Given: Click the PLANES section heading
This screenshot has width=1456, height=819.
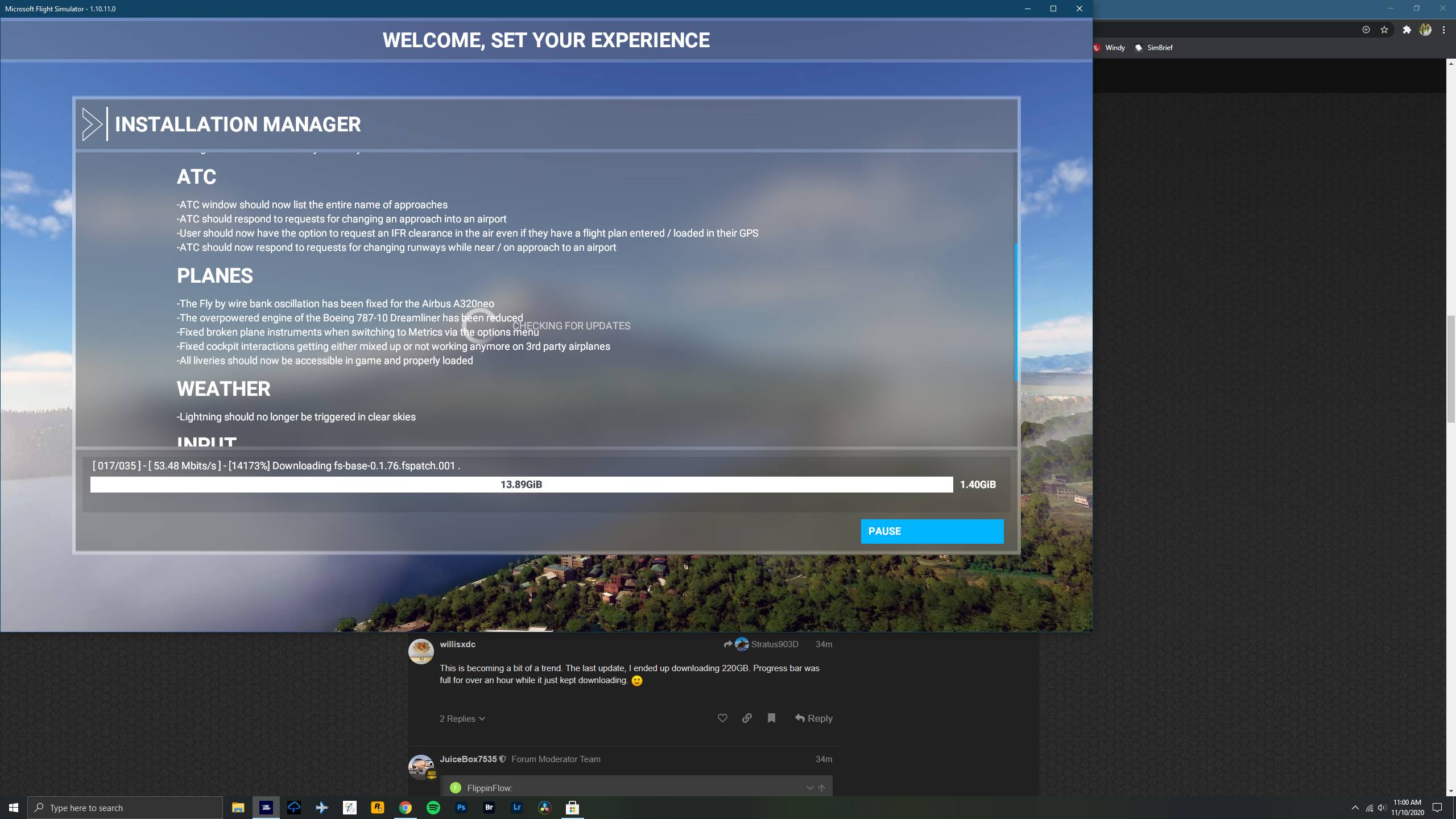Looking at the screenshot, I should [214, 276].
